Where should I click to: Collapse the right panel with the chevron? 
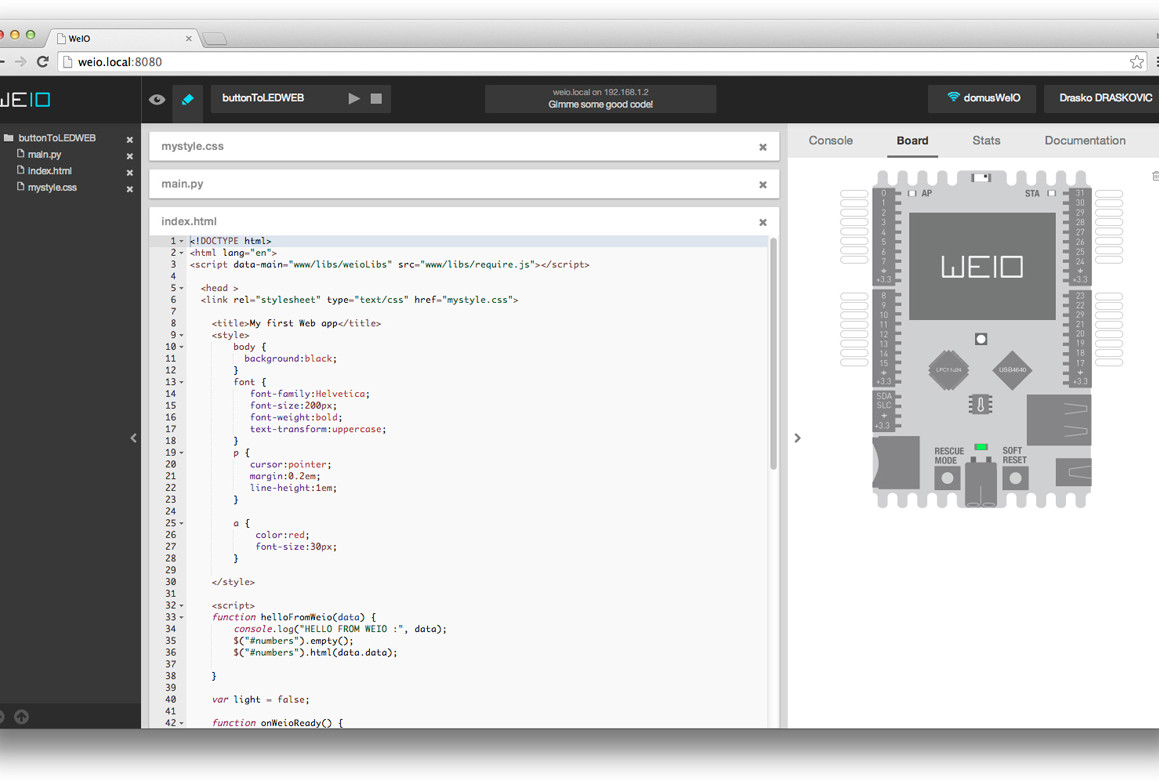[798, 438]
